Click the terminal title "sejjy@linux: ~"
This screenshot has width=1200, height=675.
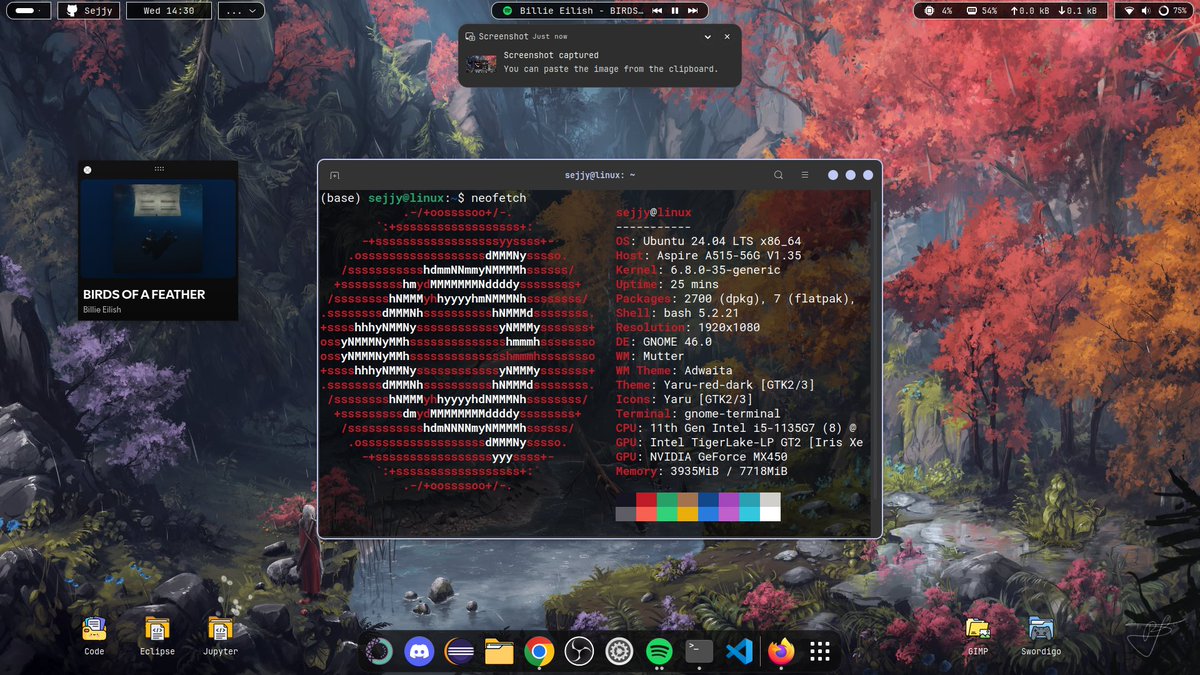point(600,175)
